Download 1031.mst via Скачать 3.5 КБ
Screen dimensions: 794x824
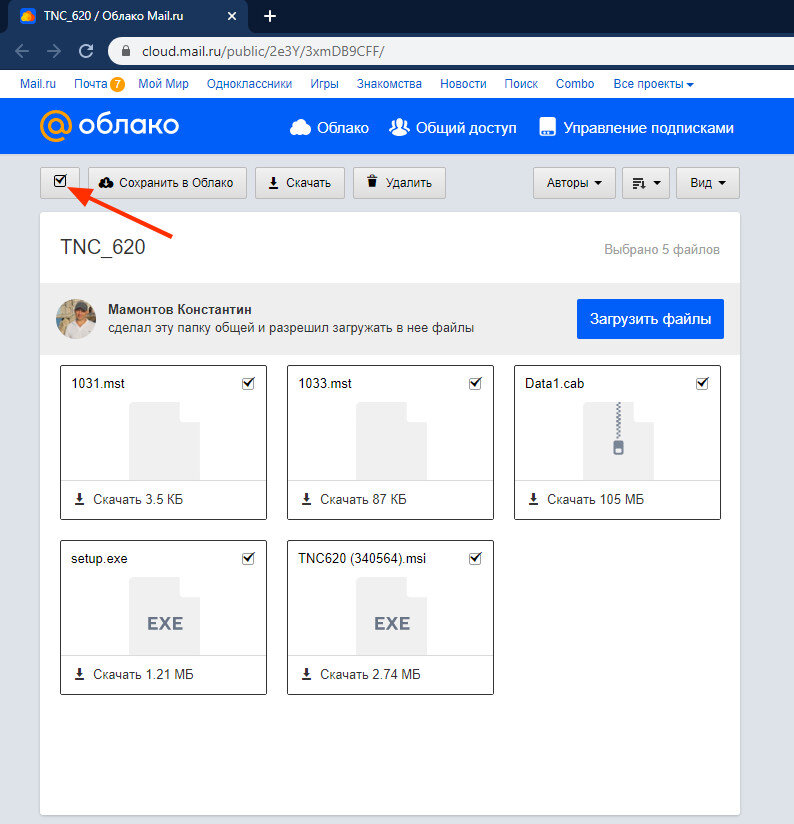(x=129, y=499)
